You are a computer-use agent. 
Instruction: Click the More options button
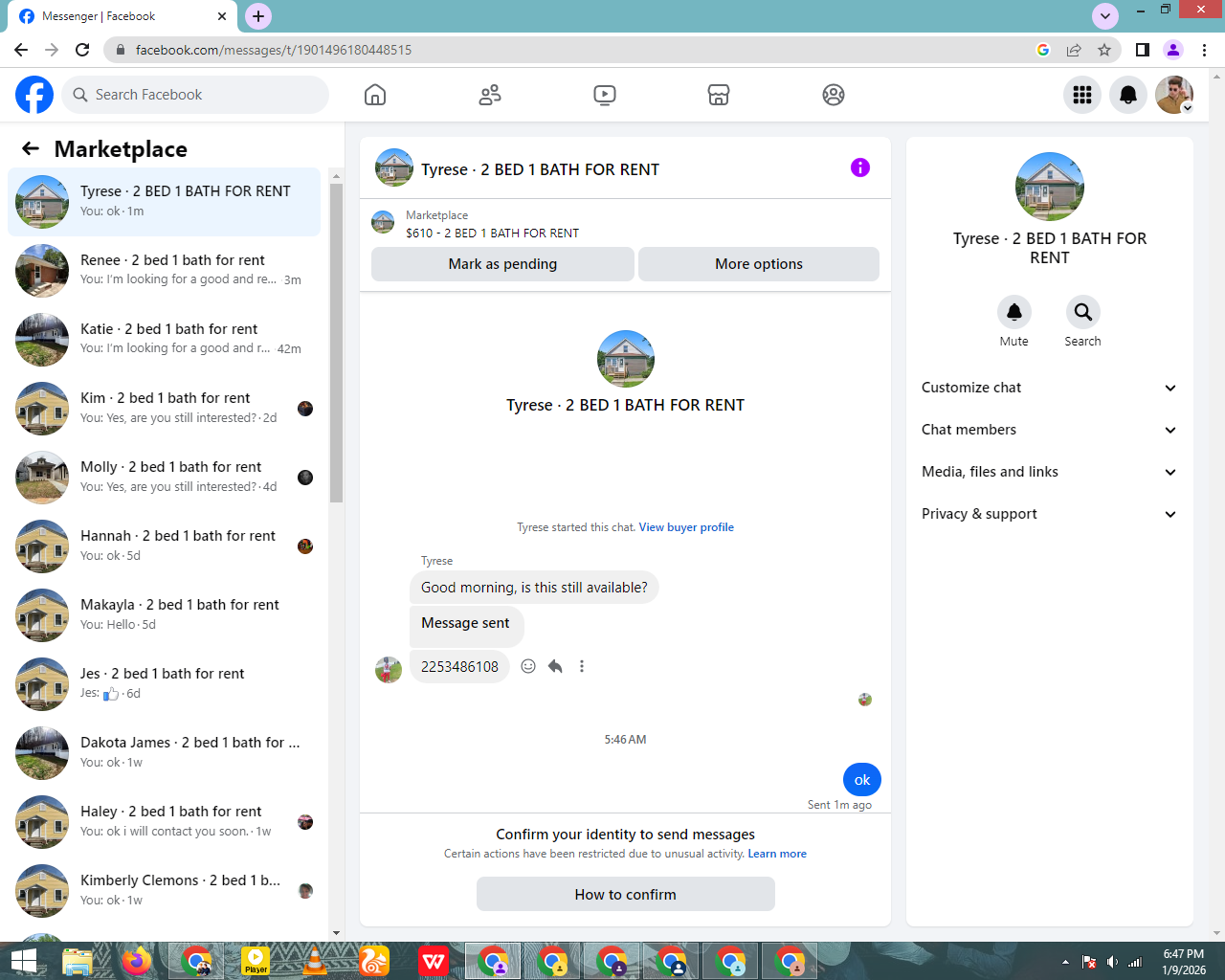tap(759, 264)
